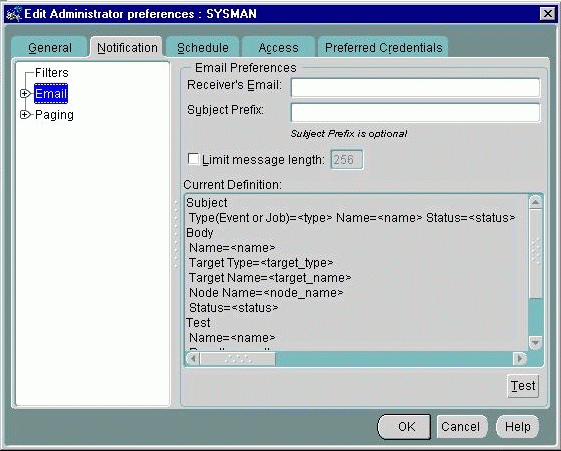The width and height of the screenshot is (561, 451).
Task: Click the 'Subject' line in Current Definition
Action: [207, 203]
